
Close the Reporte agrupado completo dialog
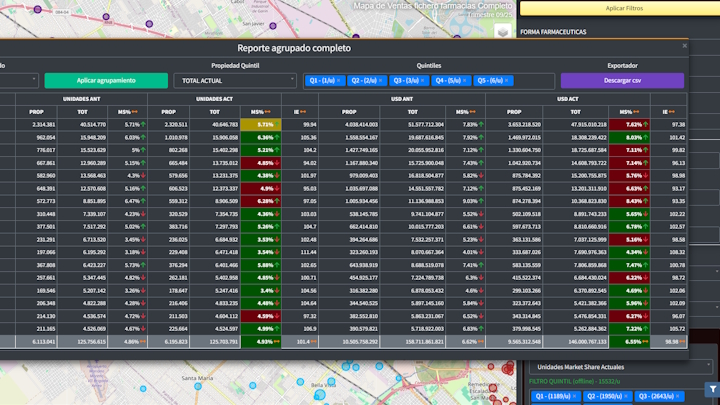[685, 46]
